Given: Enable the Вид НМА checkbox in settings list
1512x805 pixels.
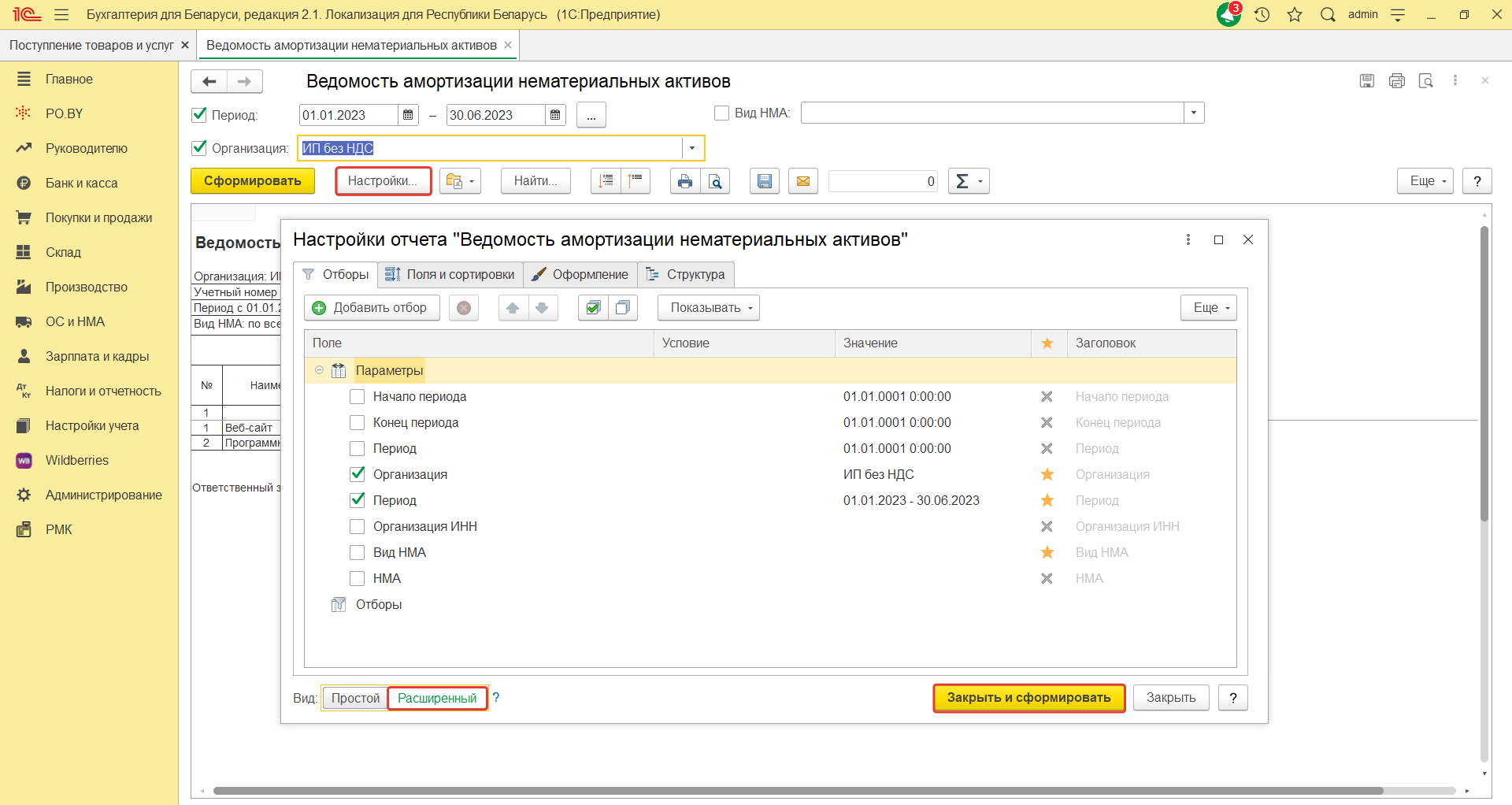Looking at the screenshot, I should tap(358, 553).
